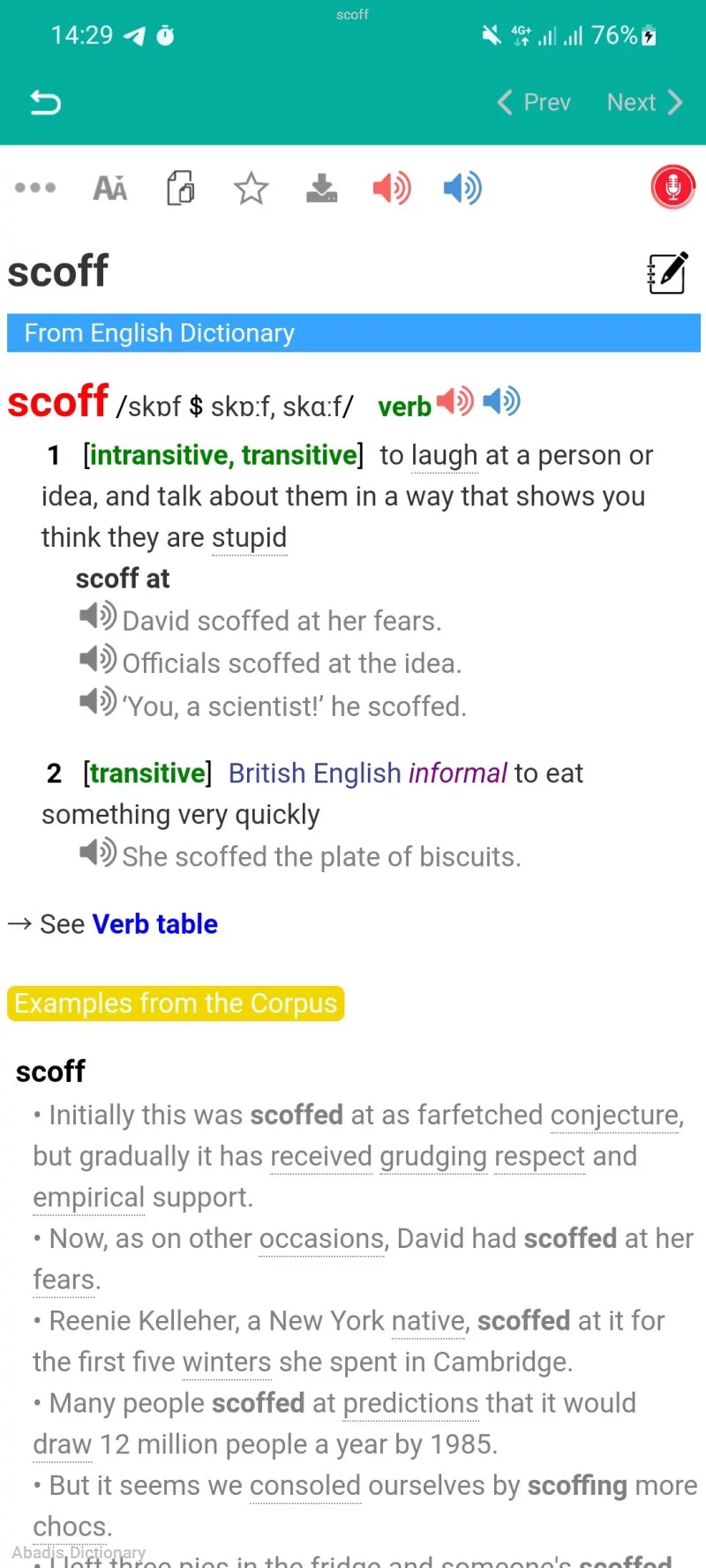Open the note editor pencil icon

click(667, 273)
